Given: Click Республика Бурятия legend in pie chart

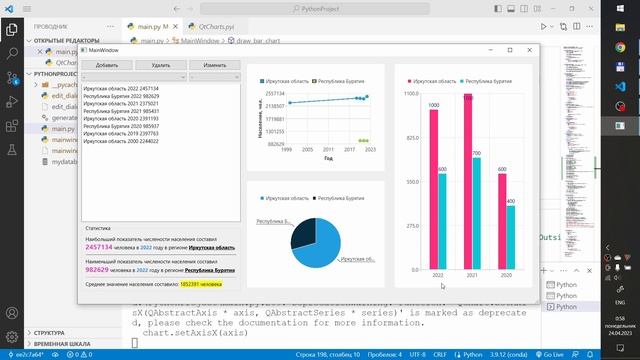Looking at the screenshot, I should [338, 198].
